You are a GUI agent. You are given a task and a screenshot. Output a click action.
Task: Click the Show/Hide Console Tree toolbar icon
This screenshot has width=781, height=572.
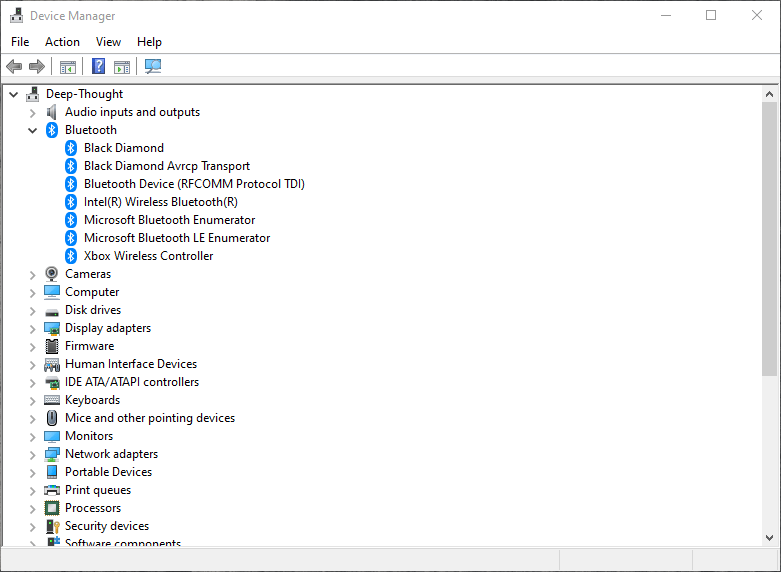(x=68, y=67)
